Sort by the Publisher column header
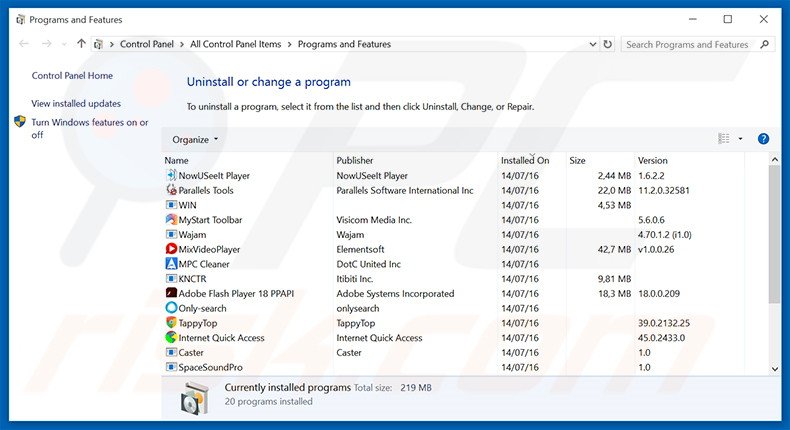 355,160
